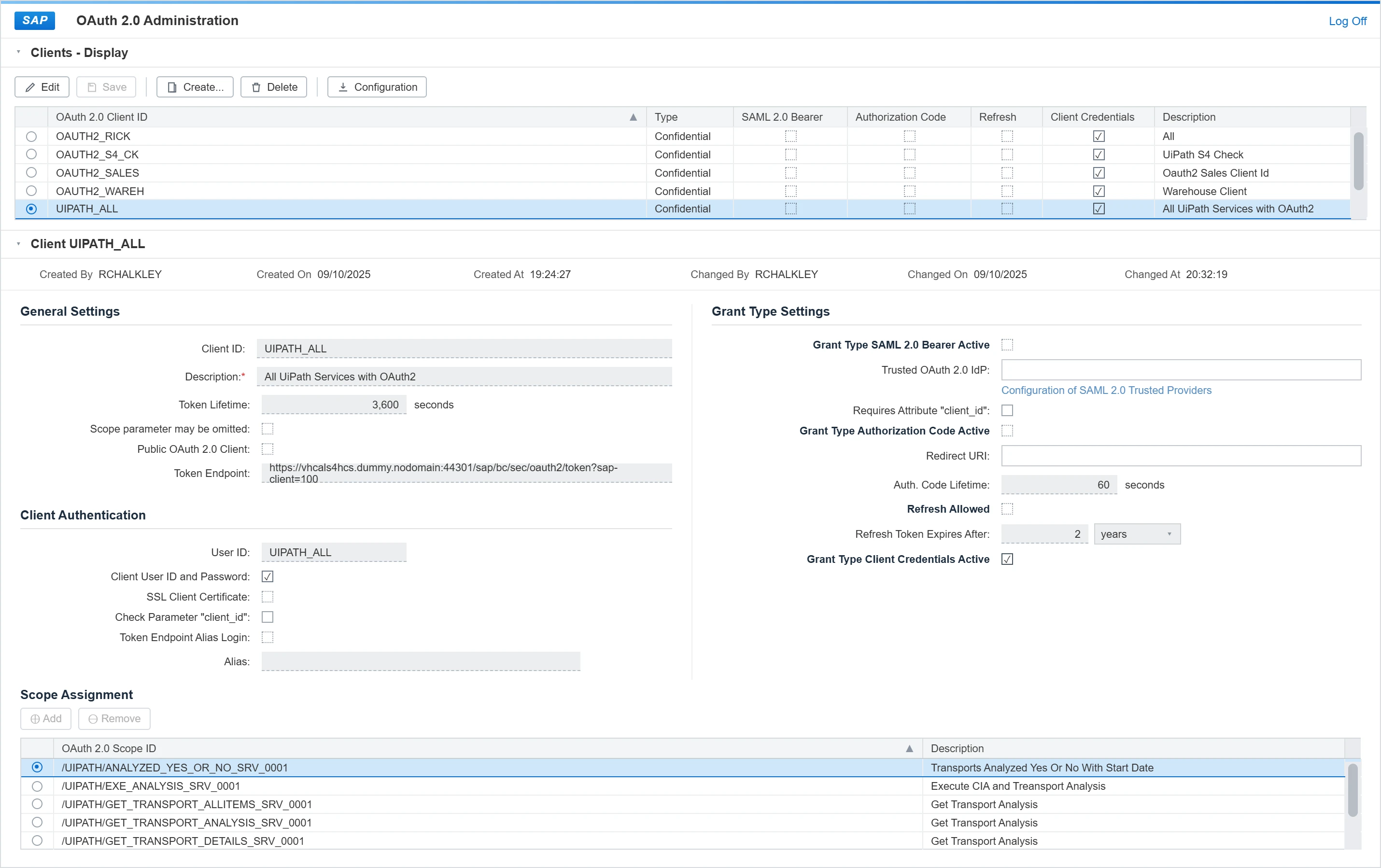The width and height of the screenshot is (1381, 868).
Task: Select /UIPATH/EXE_ANALYSIS_SRV_0001 scope radio button
Action: coord(37,786)
